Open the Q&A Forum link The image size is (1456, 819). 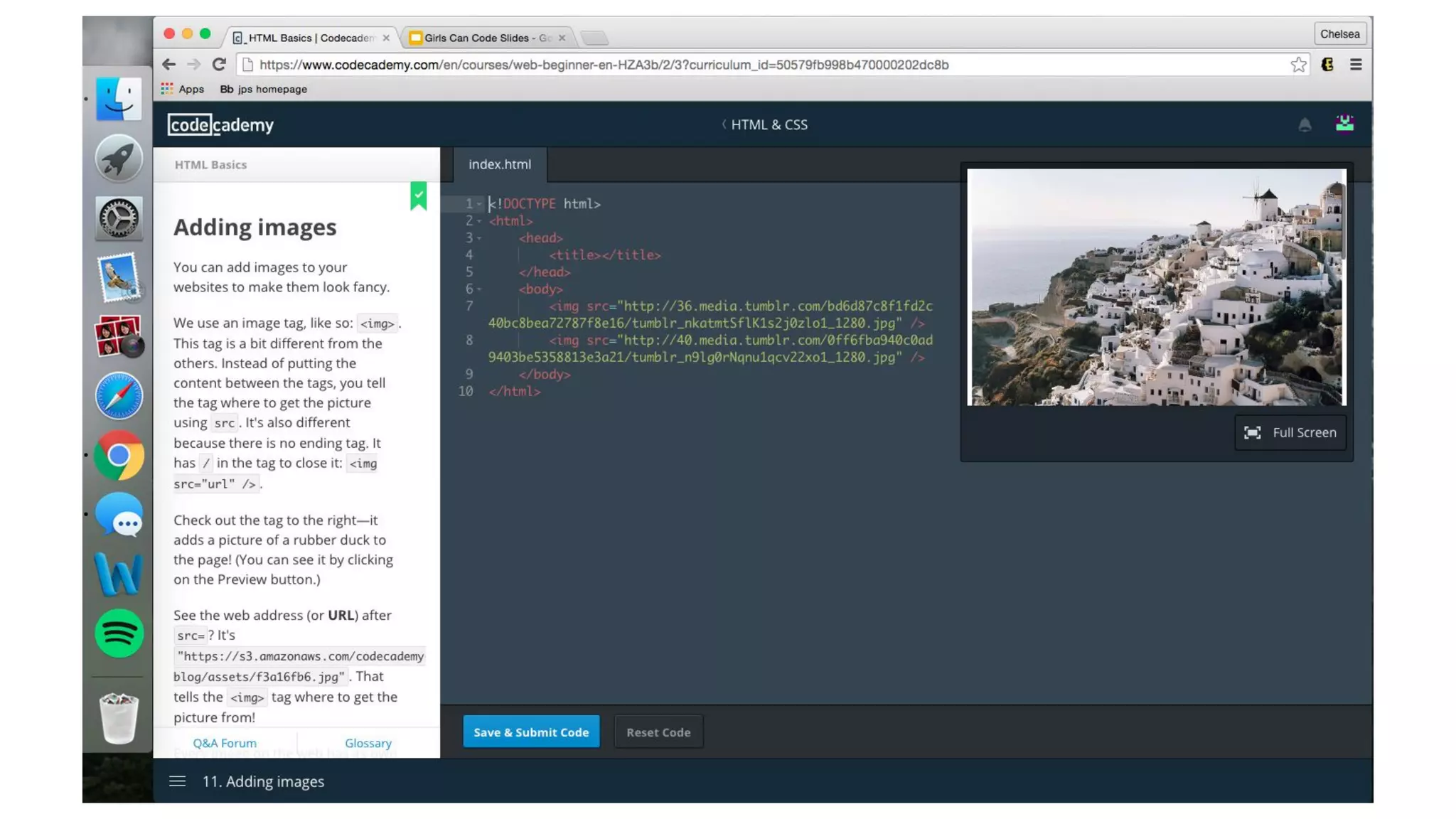pos(225,742)
